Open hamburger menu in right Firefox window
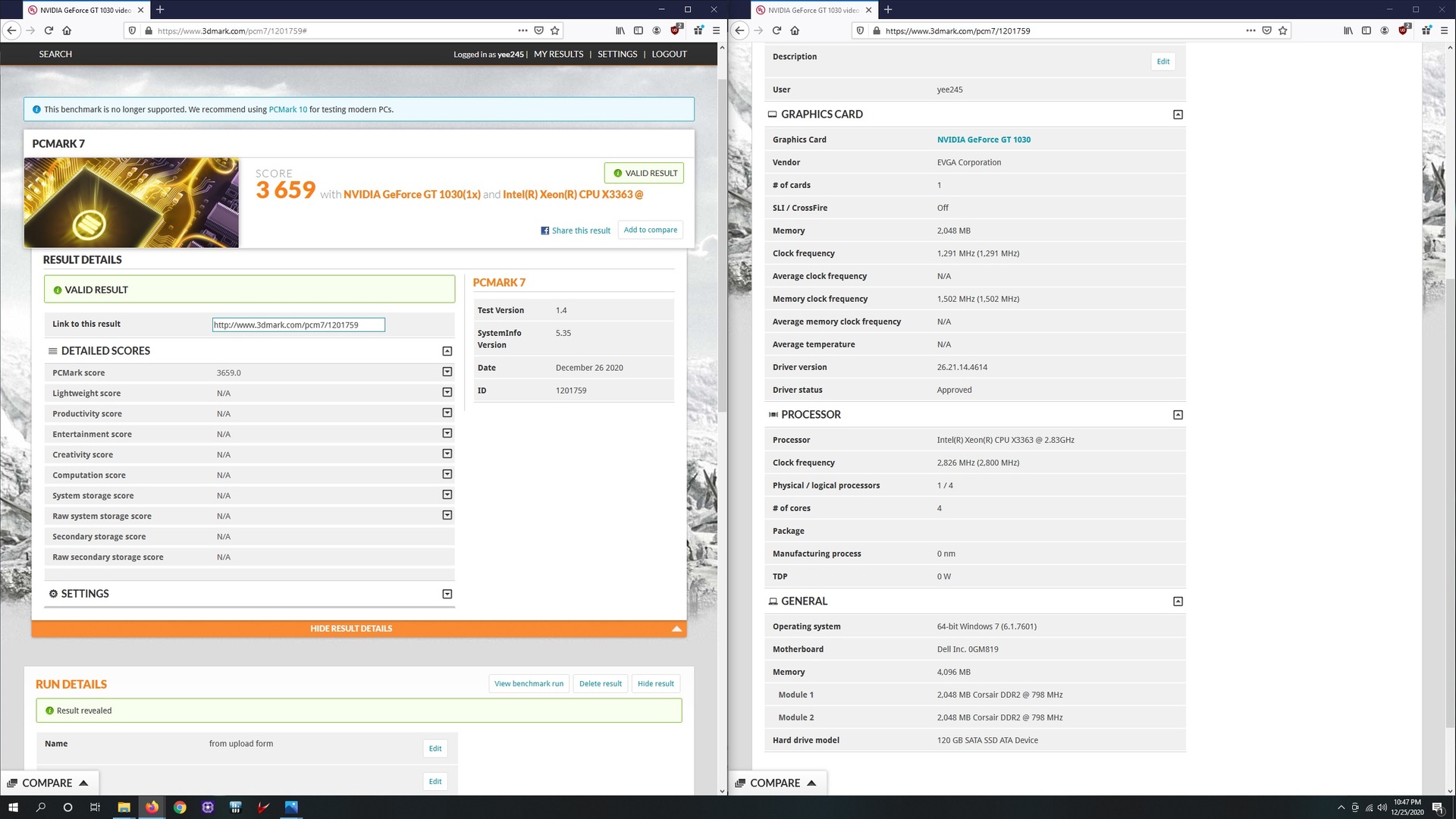The width and height of the screenshot is (1456, 819). click(x=1444, y=30)
